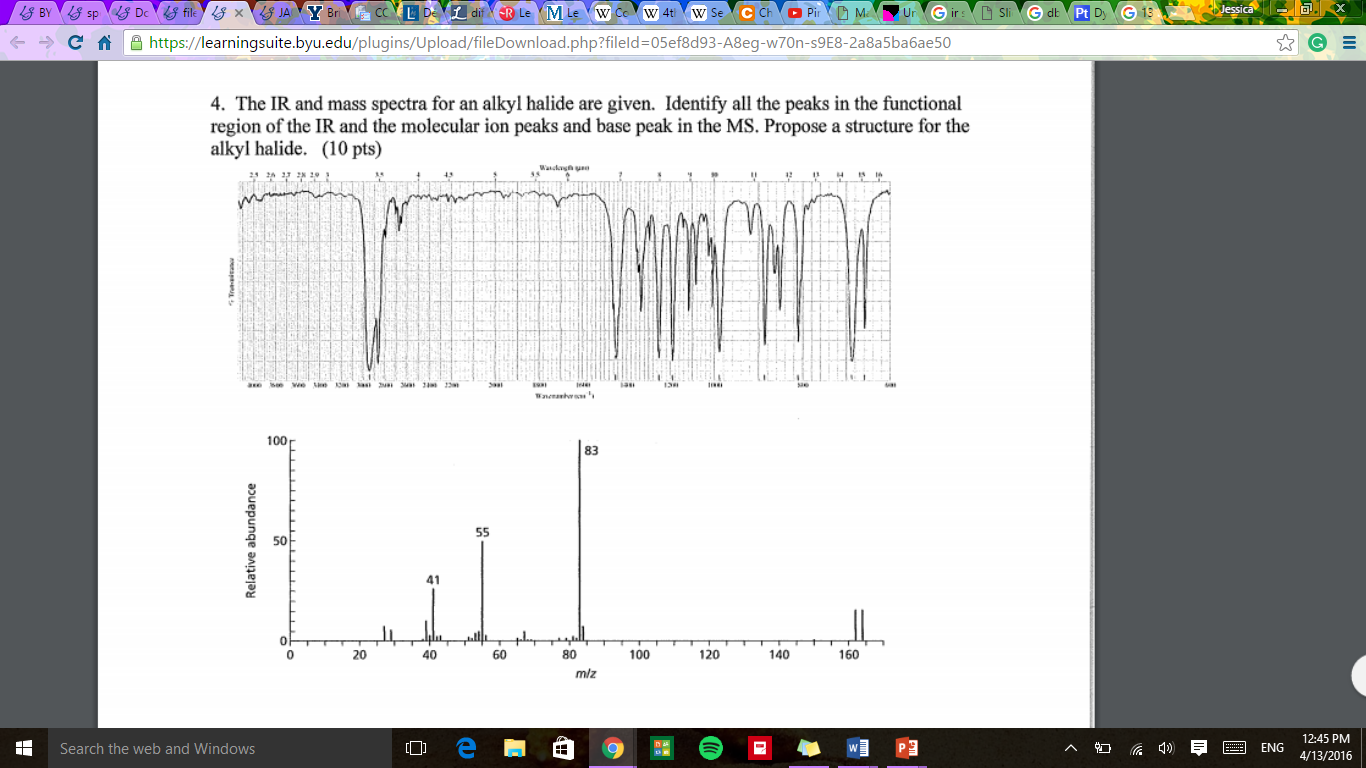Launch Microsoft Edge from the taskbar
The width and height of the screenshot is (1366, 768).
coord(466,748)
